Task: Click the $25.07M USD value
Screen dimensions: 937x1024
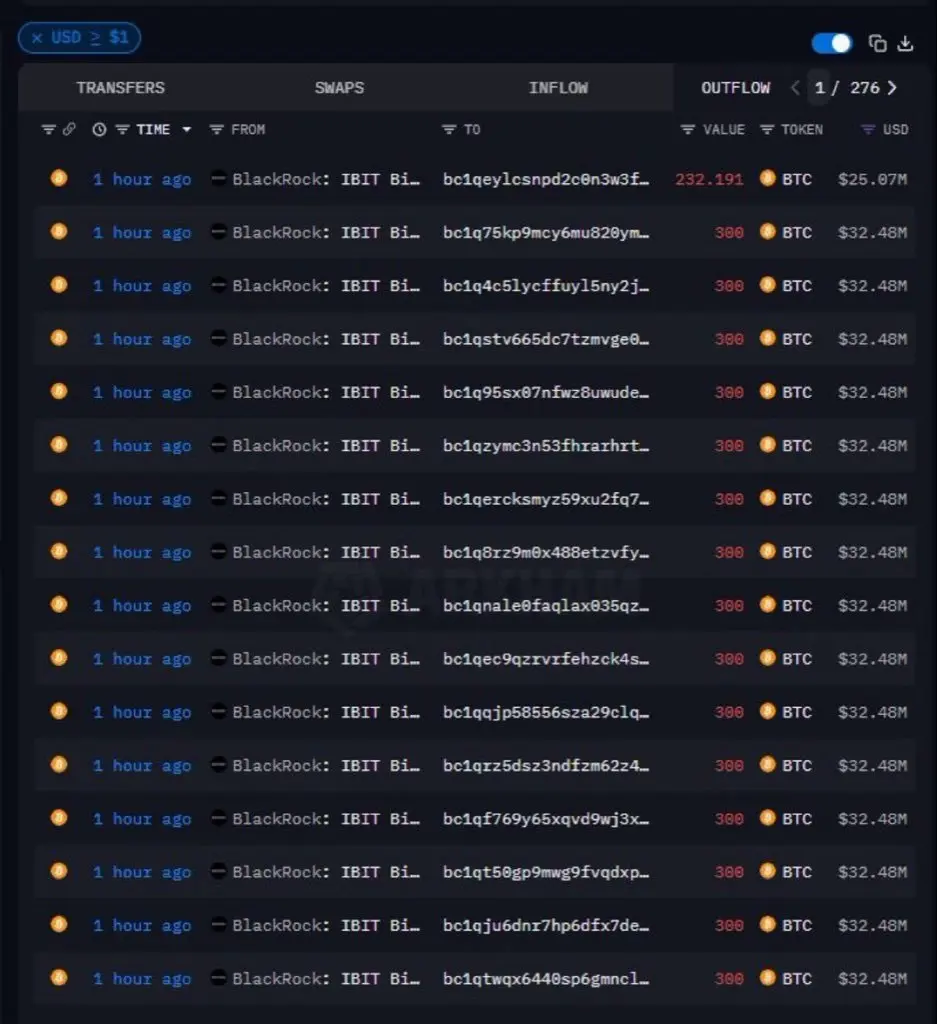Action: 872,179
